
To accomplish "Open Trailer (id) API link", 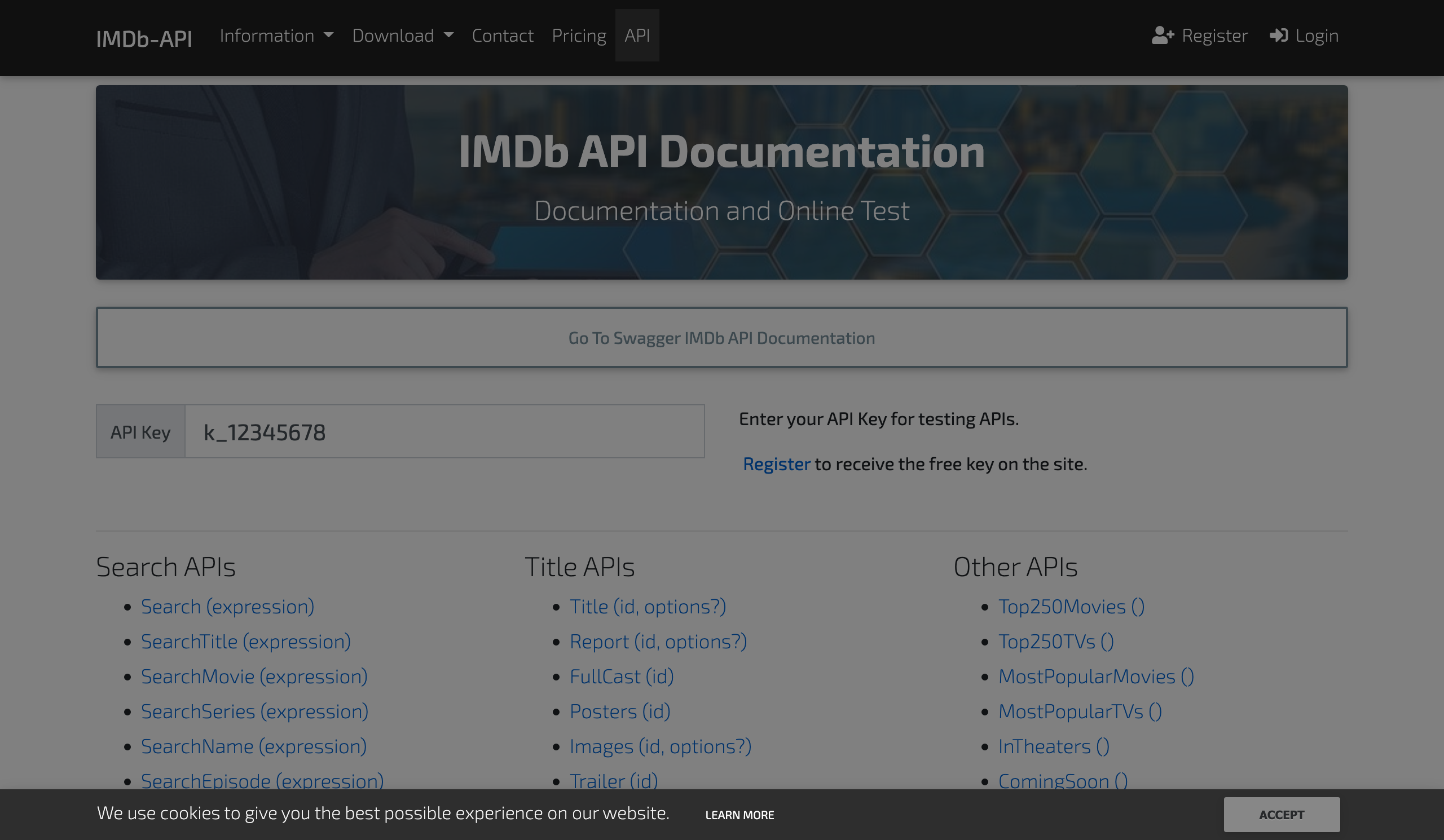I will coord(614,780).
